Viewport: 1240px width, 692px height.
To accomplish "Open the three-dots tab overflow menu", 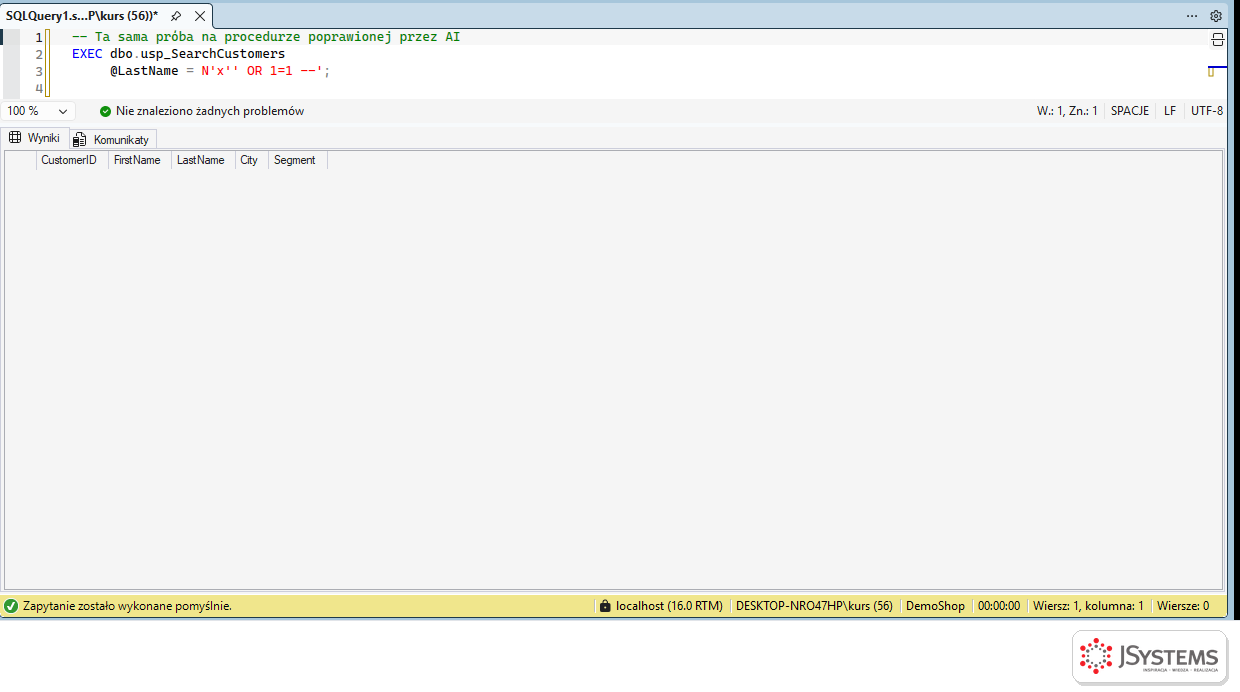I will pyautogui.click(x=1192, y=16).
